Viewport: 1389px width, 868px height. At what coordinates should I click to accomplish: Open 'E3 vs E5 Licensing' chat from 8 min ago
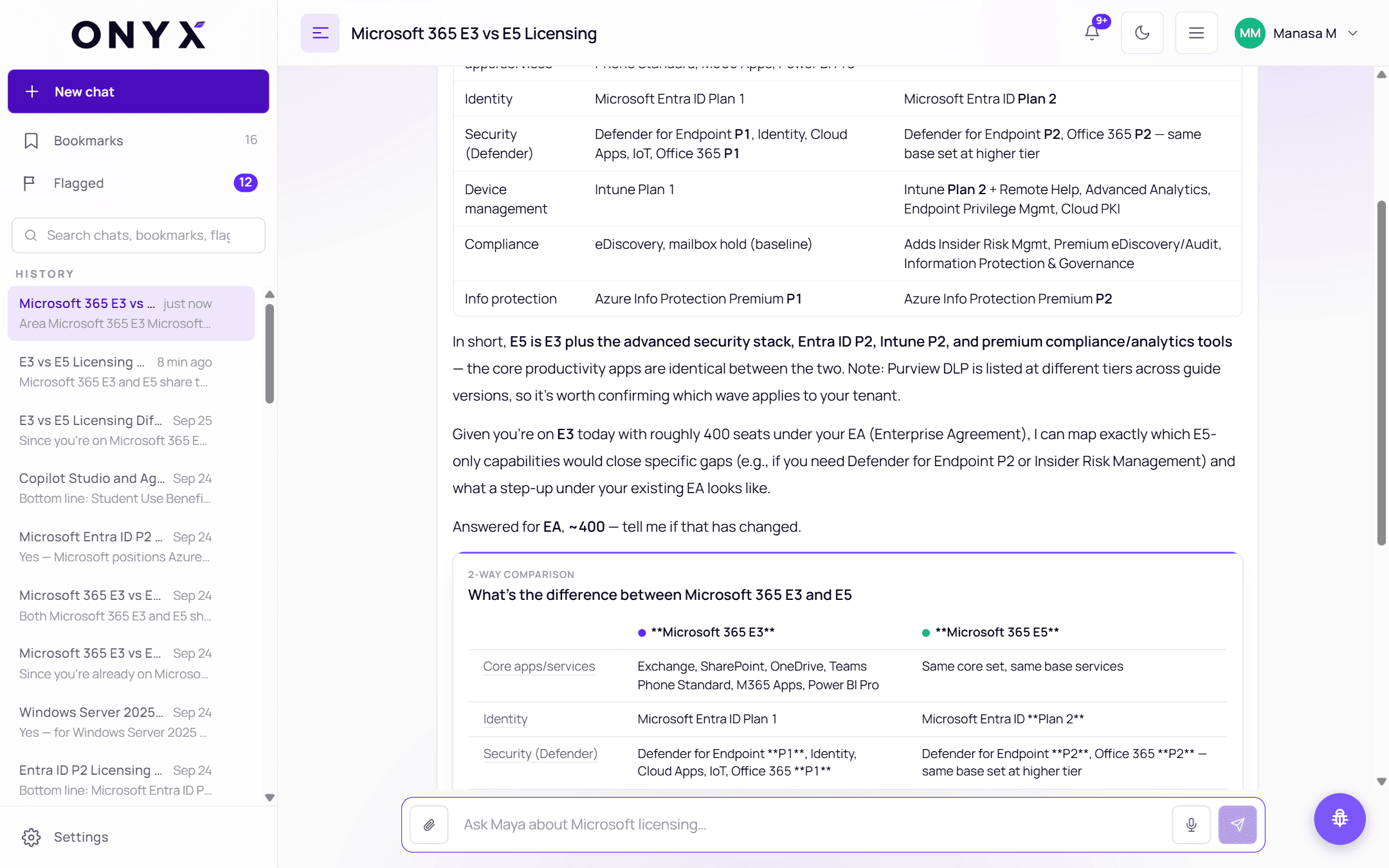coord(131,372)
